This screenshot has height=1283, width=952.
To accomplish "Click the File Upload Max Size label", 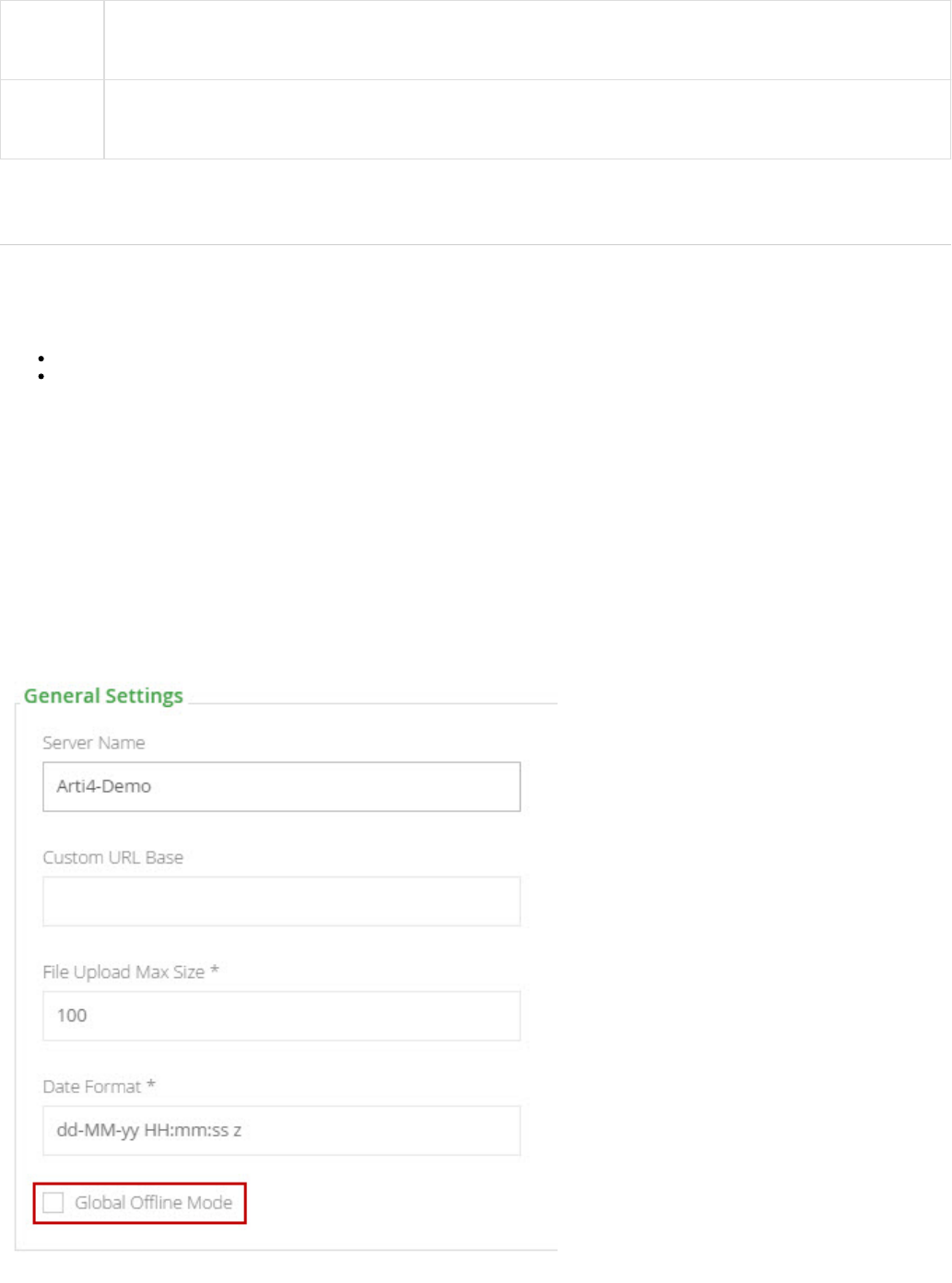I will [130, 971].
